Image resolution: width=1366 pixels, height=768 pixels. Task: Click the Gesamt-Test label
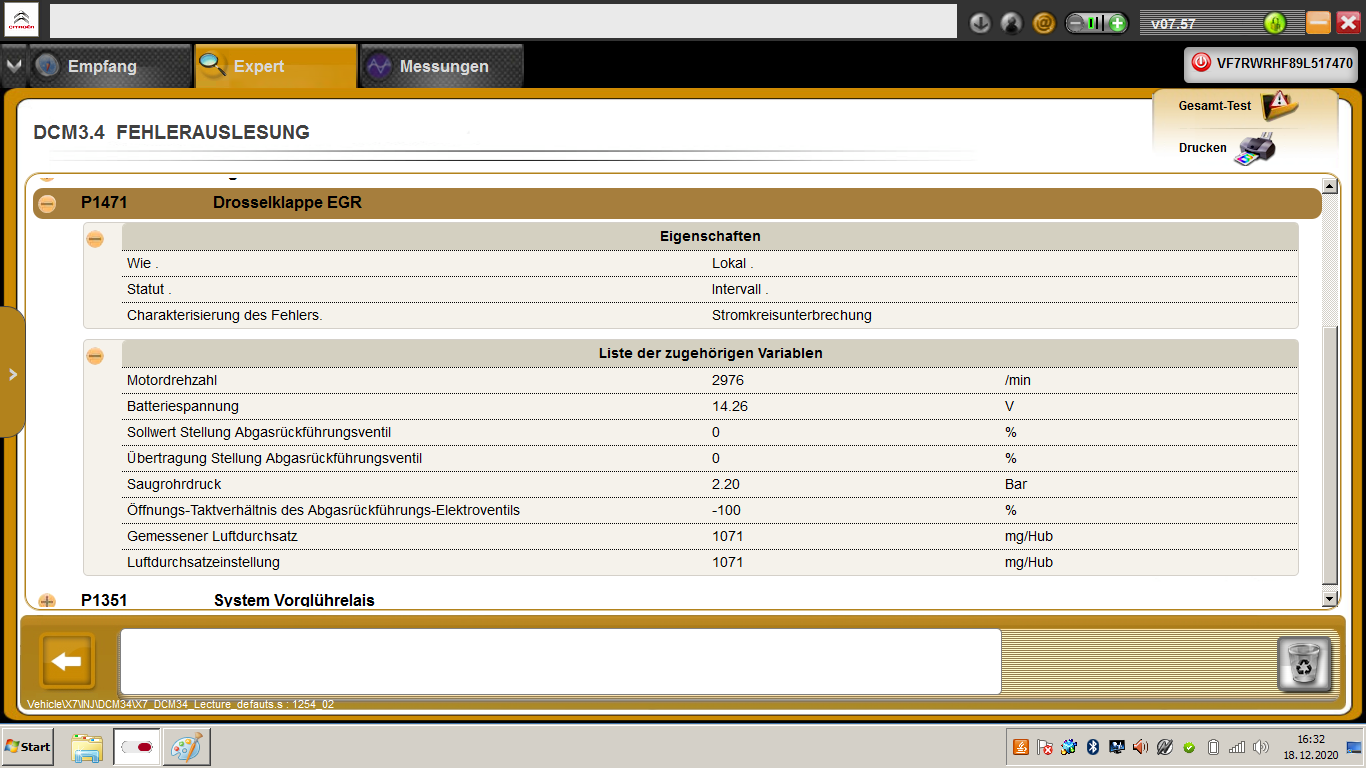[1215, 105]
